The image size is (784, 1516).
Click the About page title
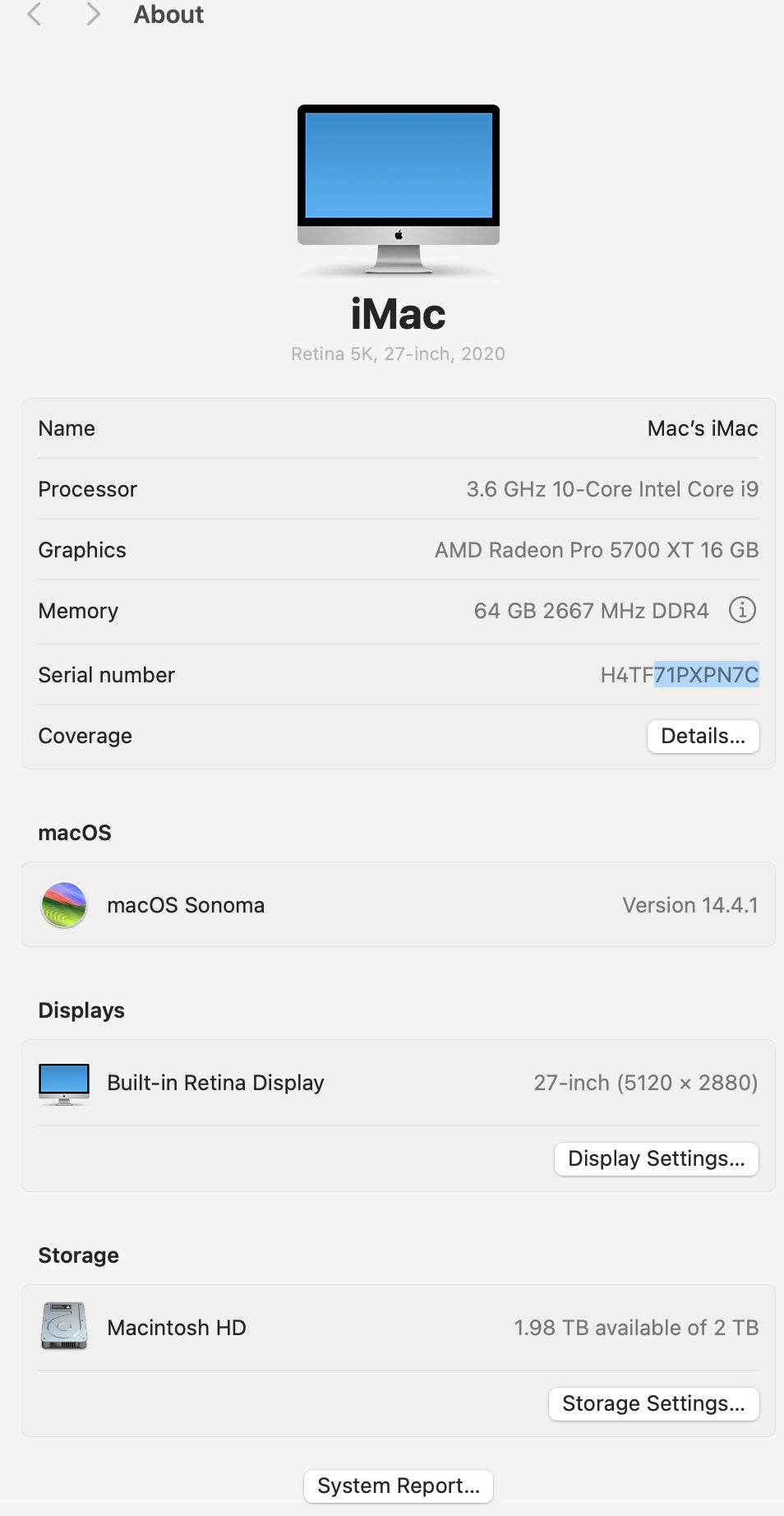tap(168, 15)
